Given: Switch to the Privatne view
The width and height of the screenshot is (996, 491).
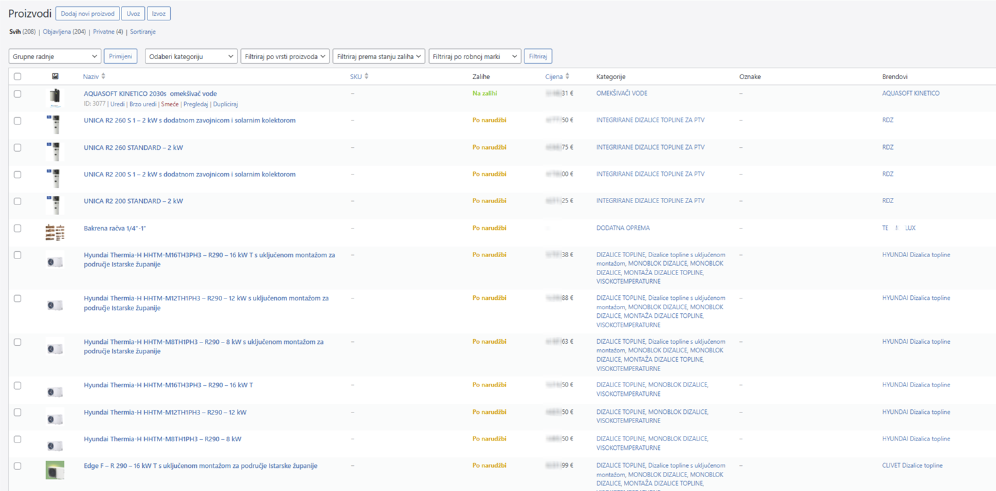Looking at the screenshot, I should [x=105, y=31].
